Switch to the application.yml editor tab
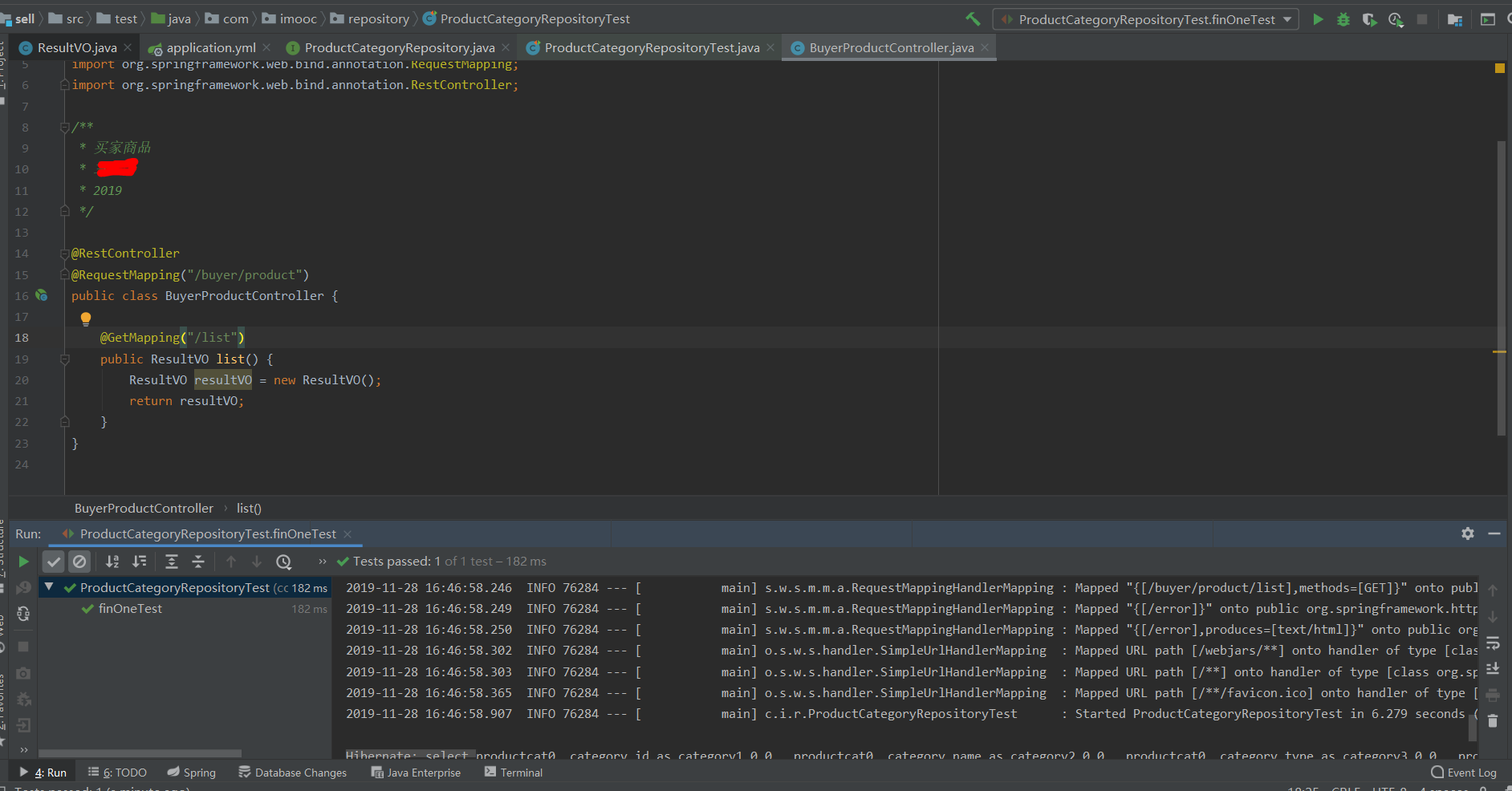This screenshot has width=1512, height=791. tap(211, 48)
